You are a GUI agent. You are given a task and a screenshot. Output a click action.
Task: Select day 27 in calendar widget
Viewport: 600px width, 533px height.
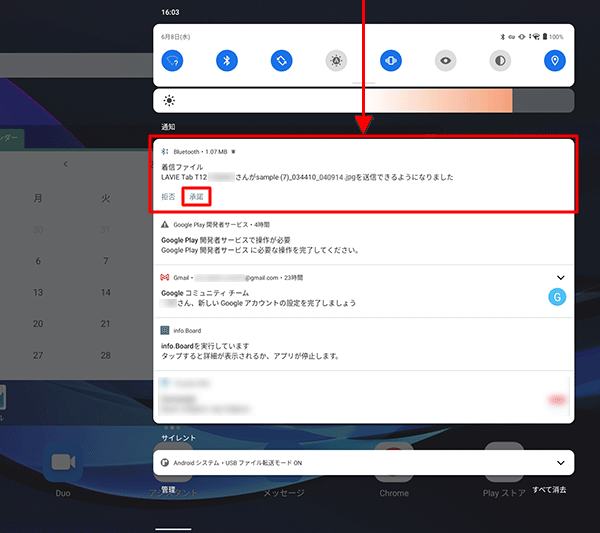38,355
